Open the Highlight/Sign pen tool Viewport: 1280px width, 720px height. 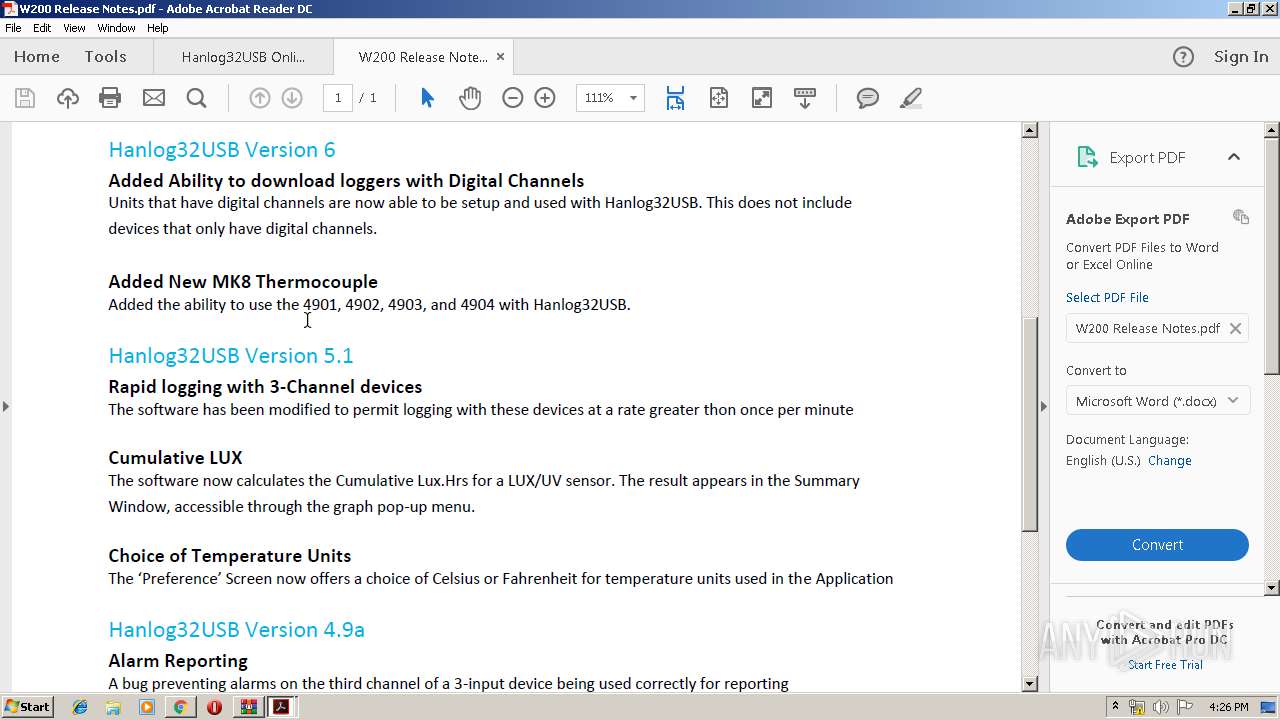[x=911, y=98]
